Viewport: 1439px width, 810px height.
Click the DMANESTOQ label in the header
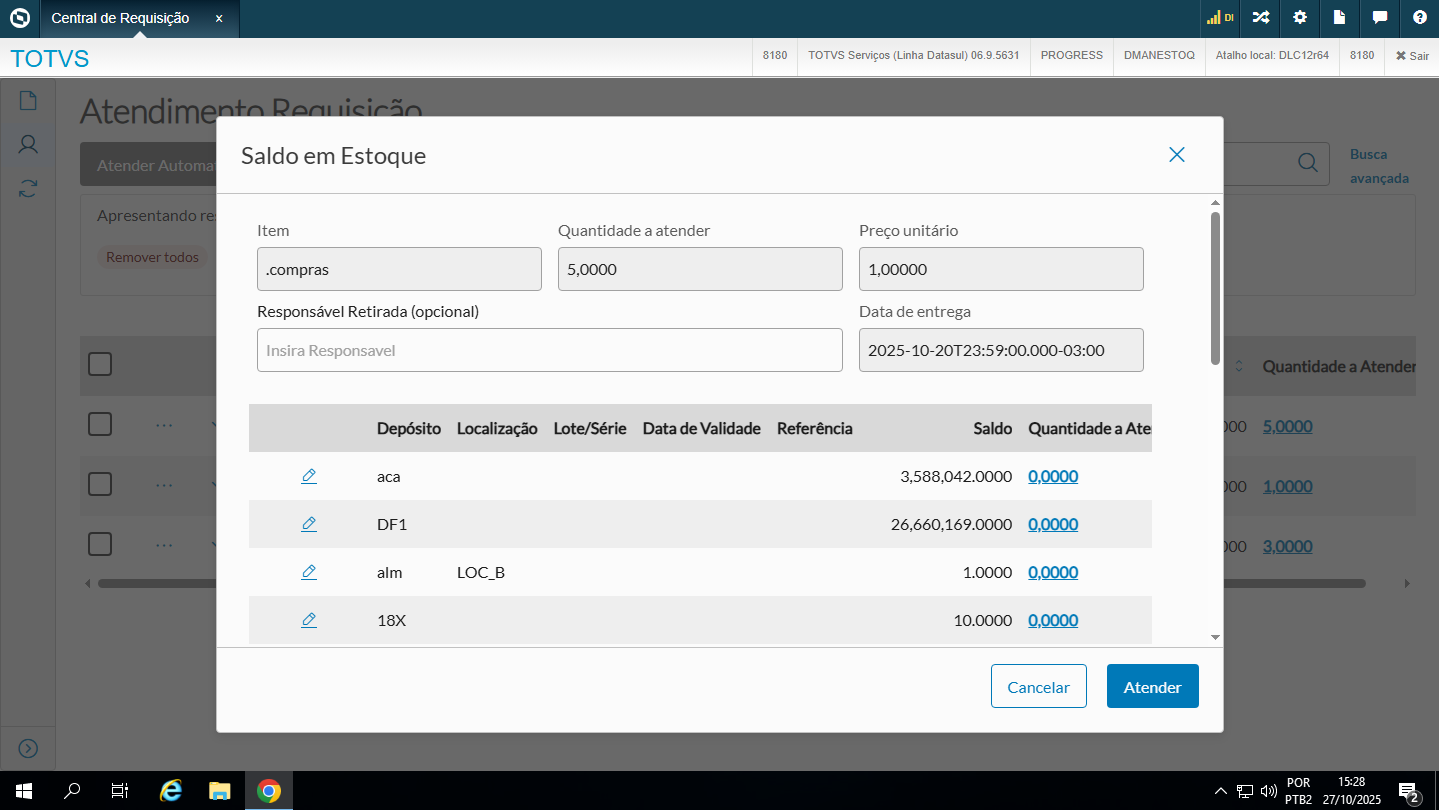point(1159,56)
